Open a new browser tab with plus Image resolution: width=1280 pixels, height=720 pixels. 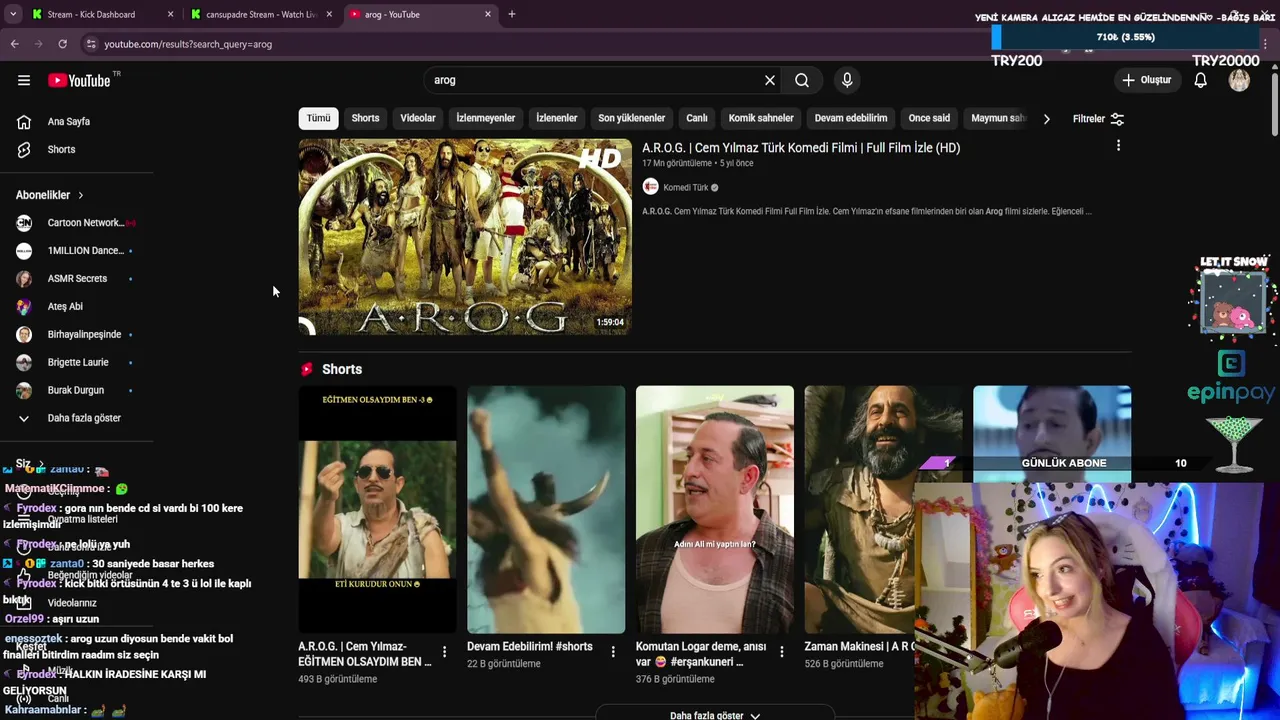tap(512, 14)
